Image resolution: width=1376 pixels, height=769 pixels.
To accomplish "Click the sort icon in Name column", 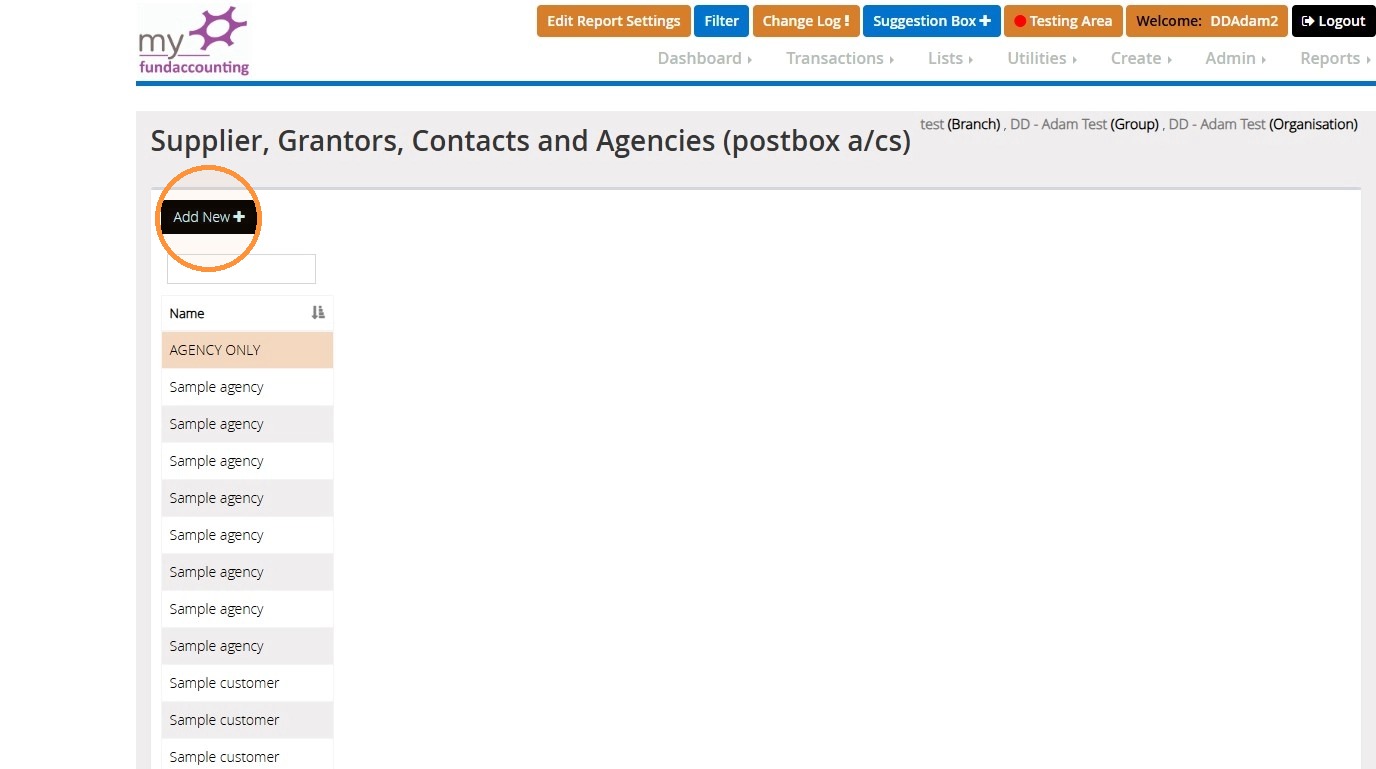I will (x=318, y=313).
